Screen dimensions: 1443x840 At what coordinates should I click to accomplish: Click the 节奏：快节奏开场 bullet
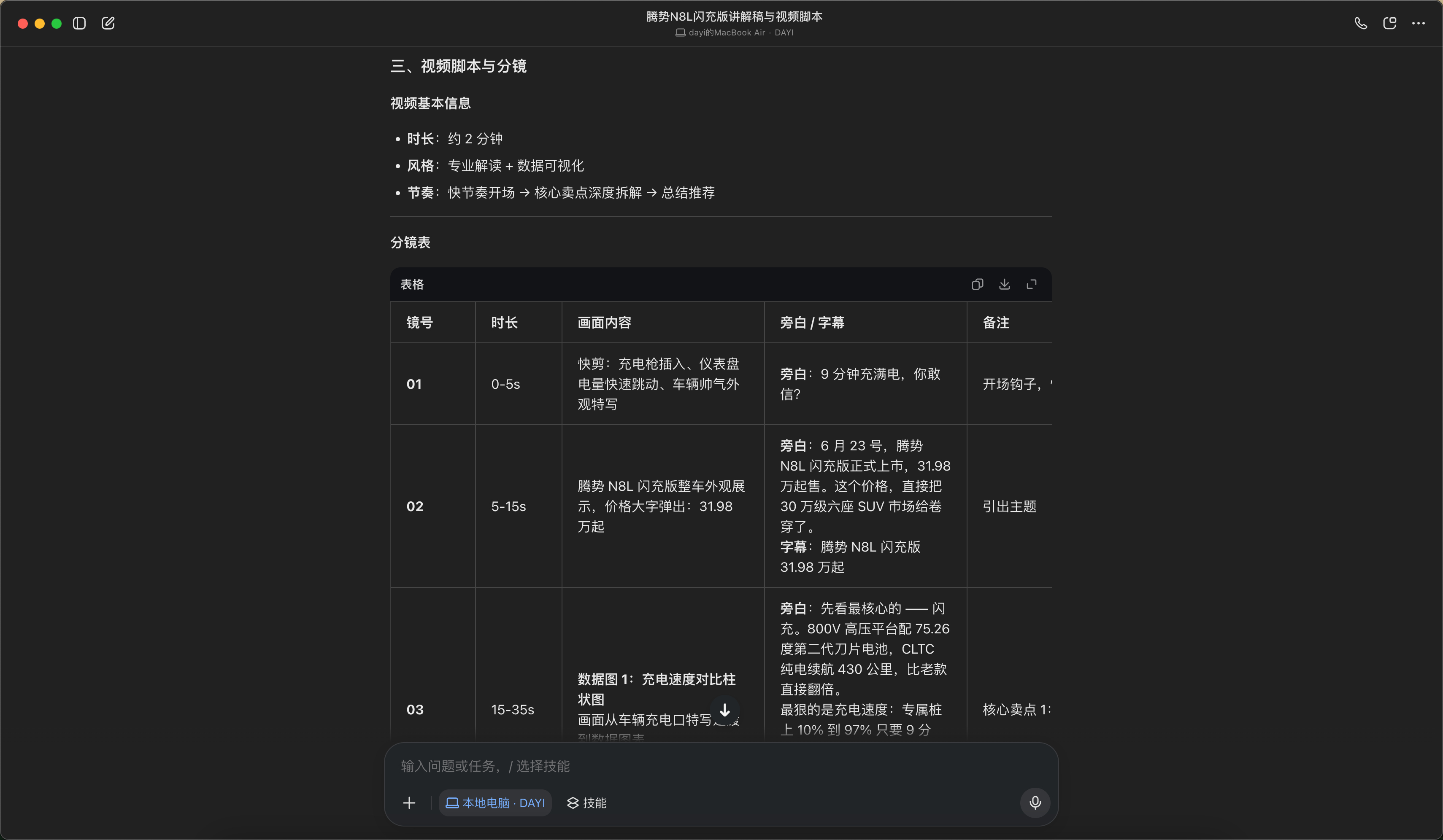[561, 192]
